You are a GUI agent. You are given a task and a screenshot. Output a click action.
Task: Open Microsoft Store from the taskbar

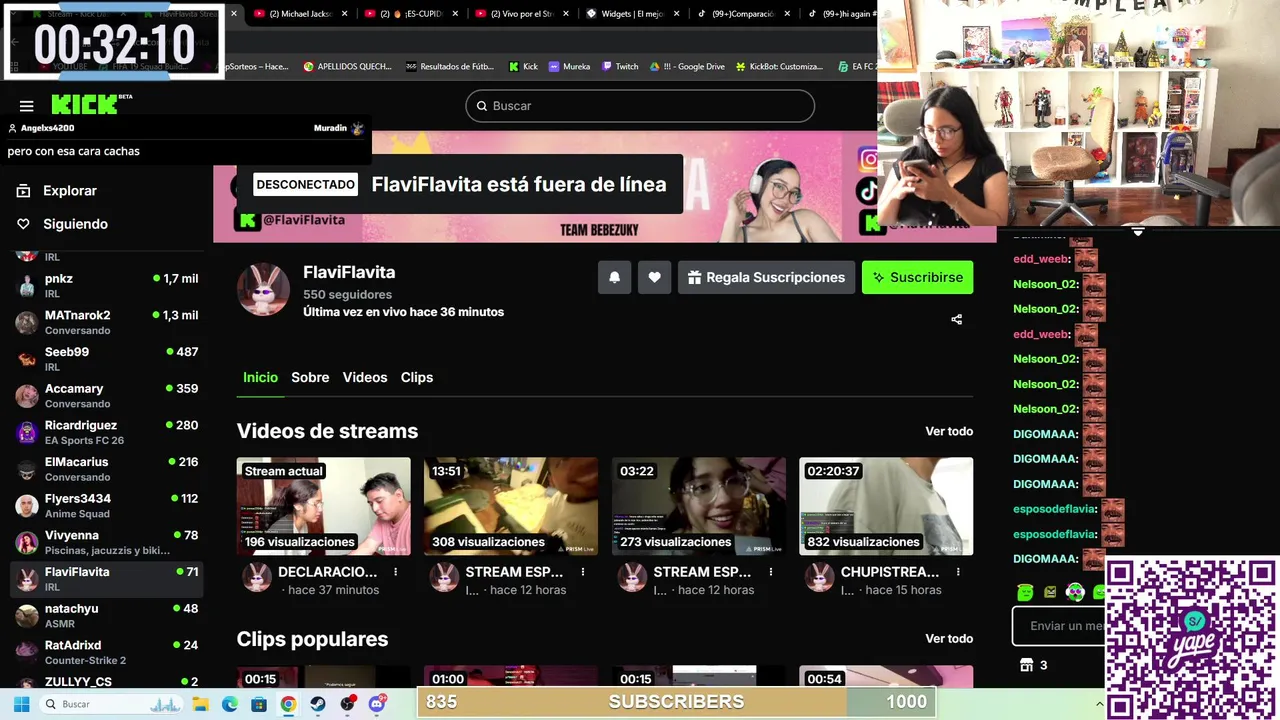coord(259,704)
